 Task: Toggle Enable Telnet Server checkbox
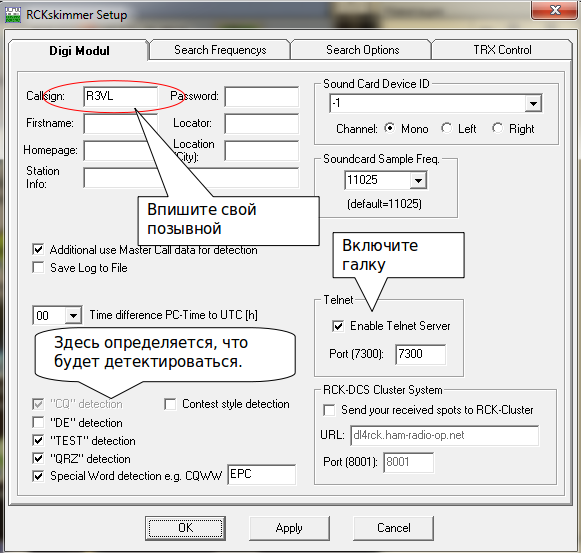point(338,326)
